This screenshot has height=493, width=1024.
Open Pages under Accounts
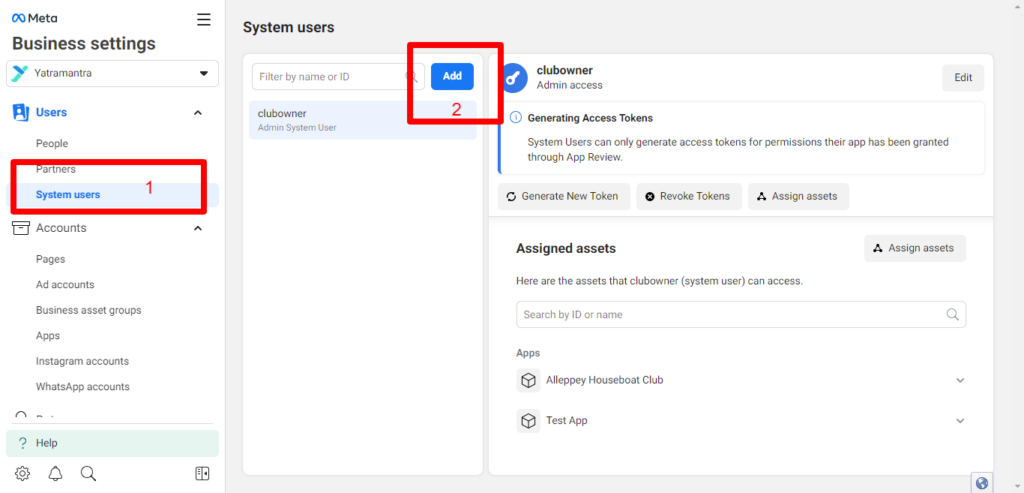[51, 259]
